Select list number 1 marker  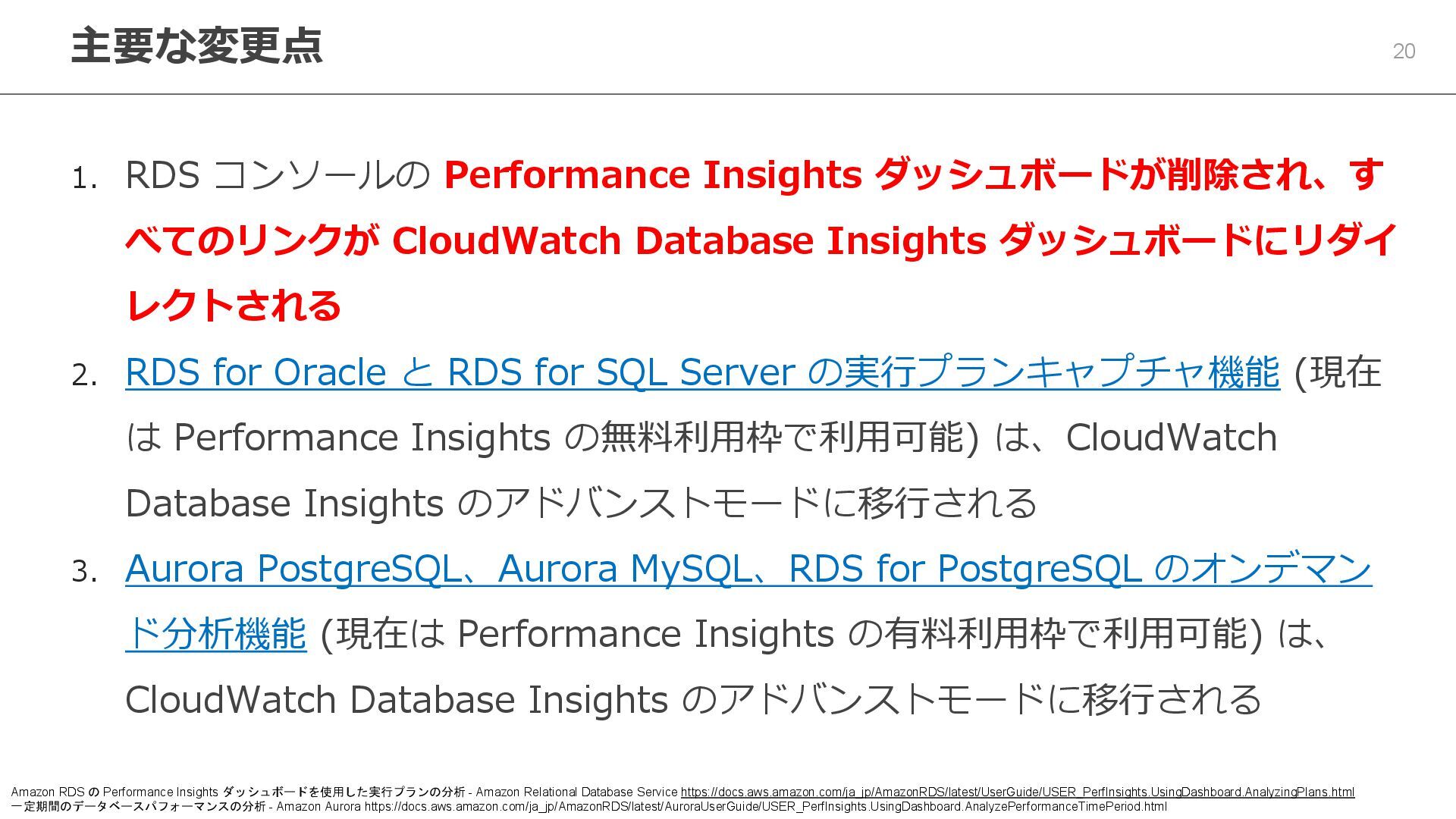point(83,180)
